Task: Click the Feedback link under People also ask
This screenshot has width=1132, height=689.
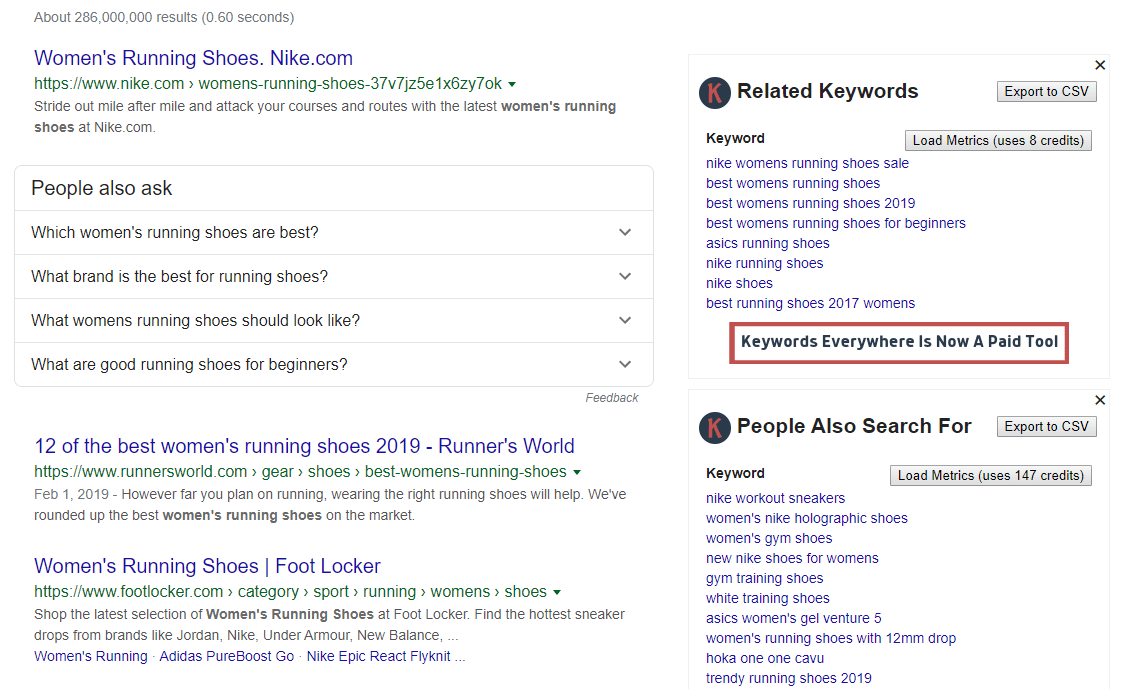Action: pyautogui.click(x=611, y=397)
